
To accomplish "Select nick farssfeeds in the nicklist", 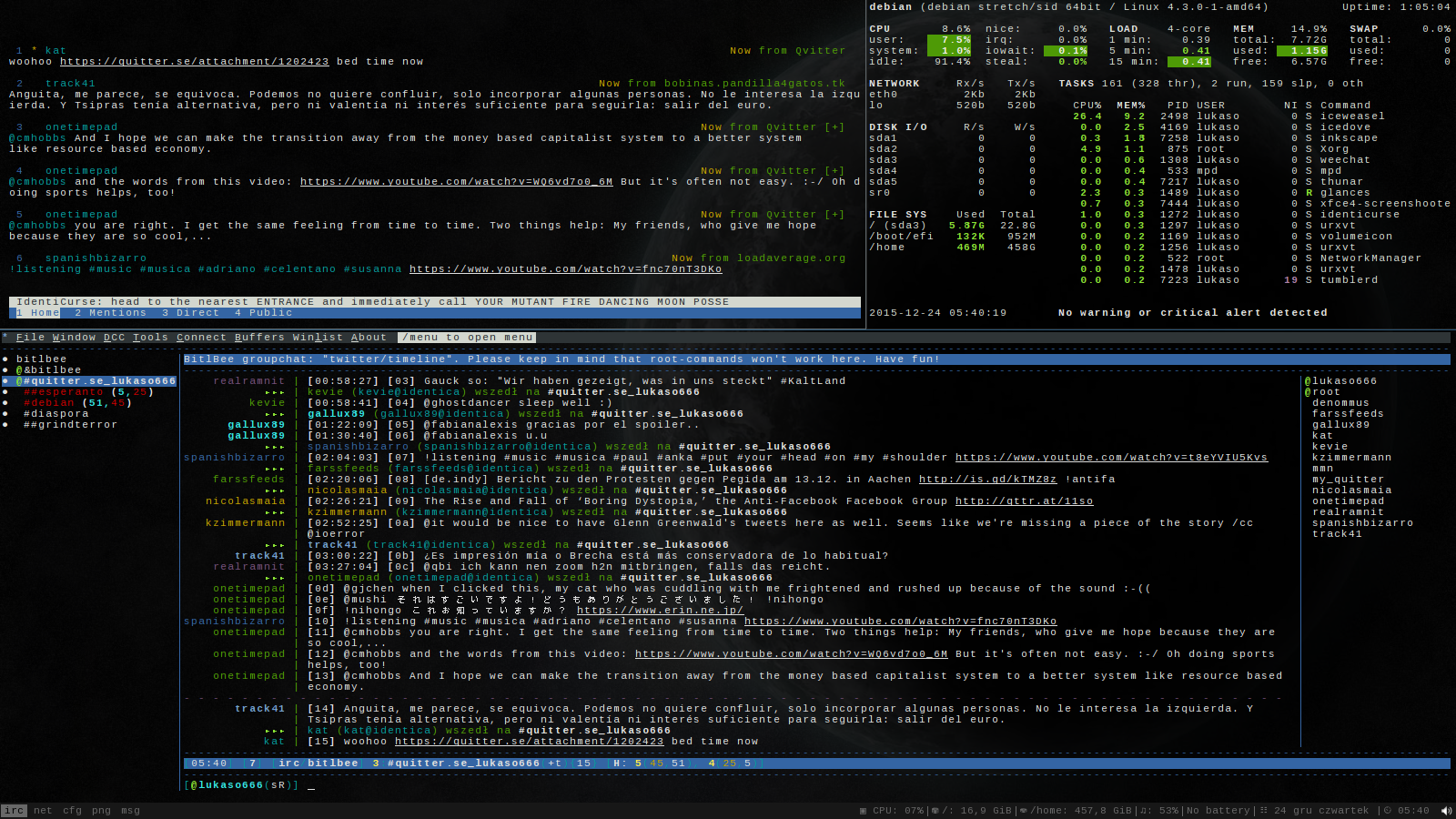I will [1348, 414].
